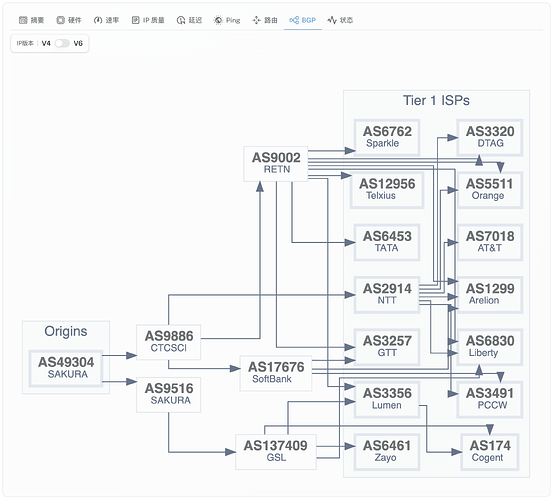
Task: Switch to the 硬件 hardware tab
Action: (x=69, y=20)
